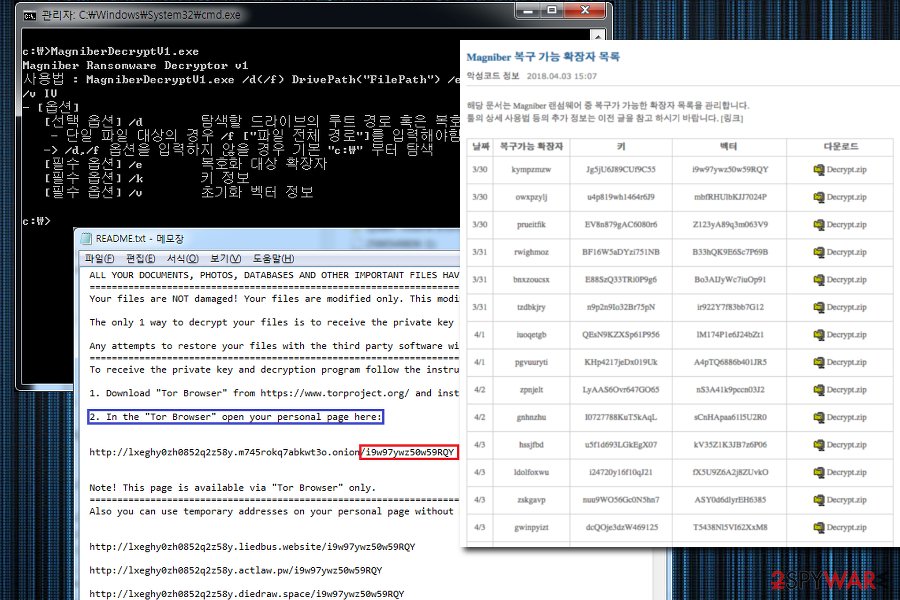Click the key cell LyAAS6Ovr647GO65
Screen dimensions: 900x600
620,390
